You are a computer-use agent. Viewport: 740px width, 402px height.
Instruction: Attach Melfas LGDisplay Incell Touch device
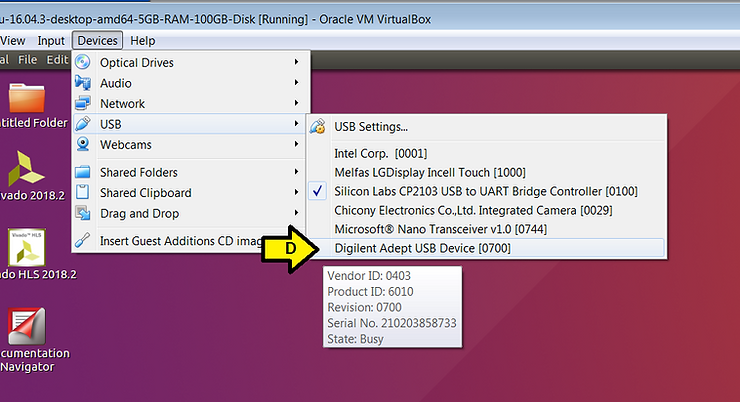(x=486, y=173)
